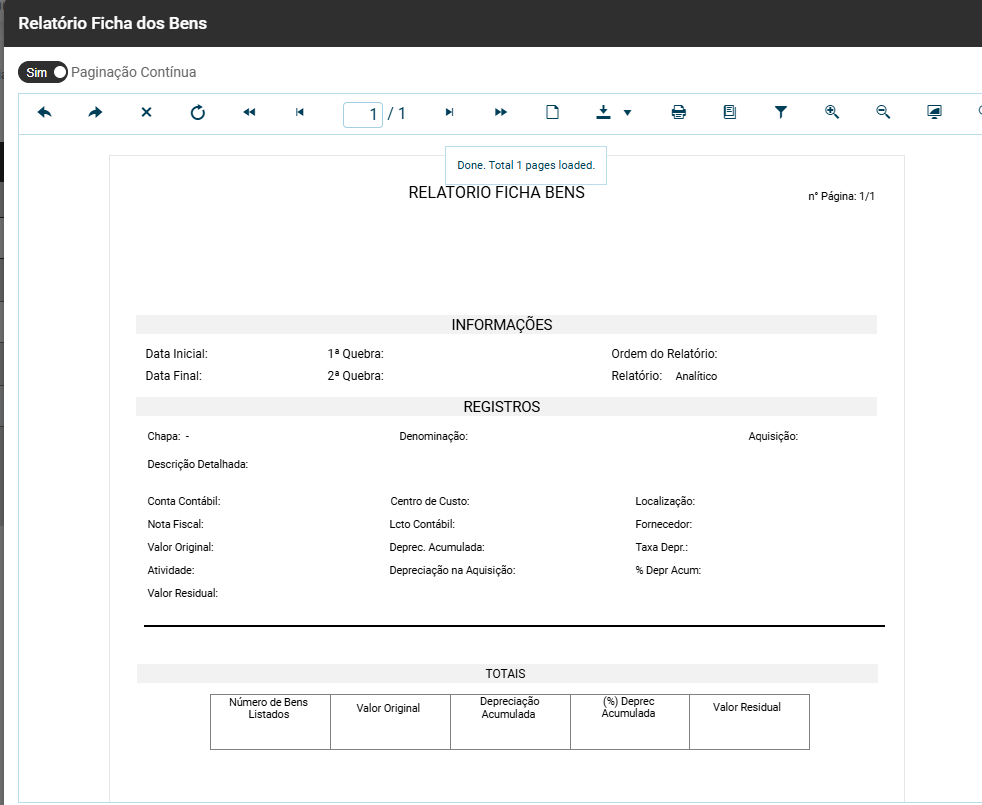Cancel report loading with X icon
Image resolution: width=982 pixels, height=805 pixels.
146,113
